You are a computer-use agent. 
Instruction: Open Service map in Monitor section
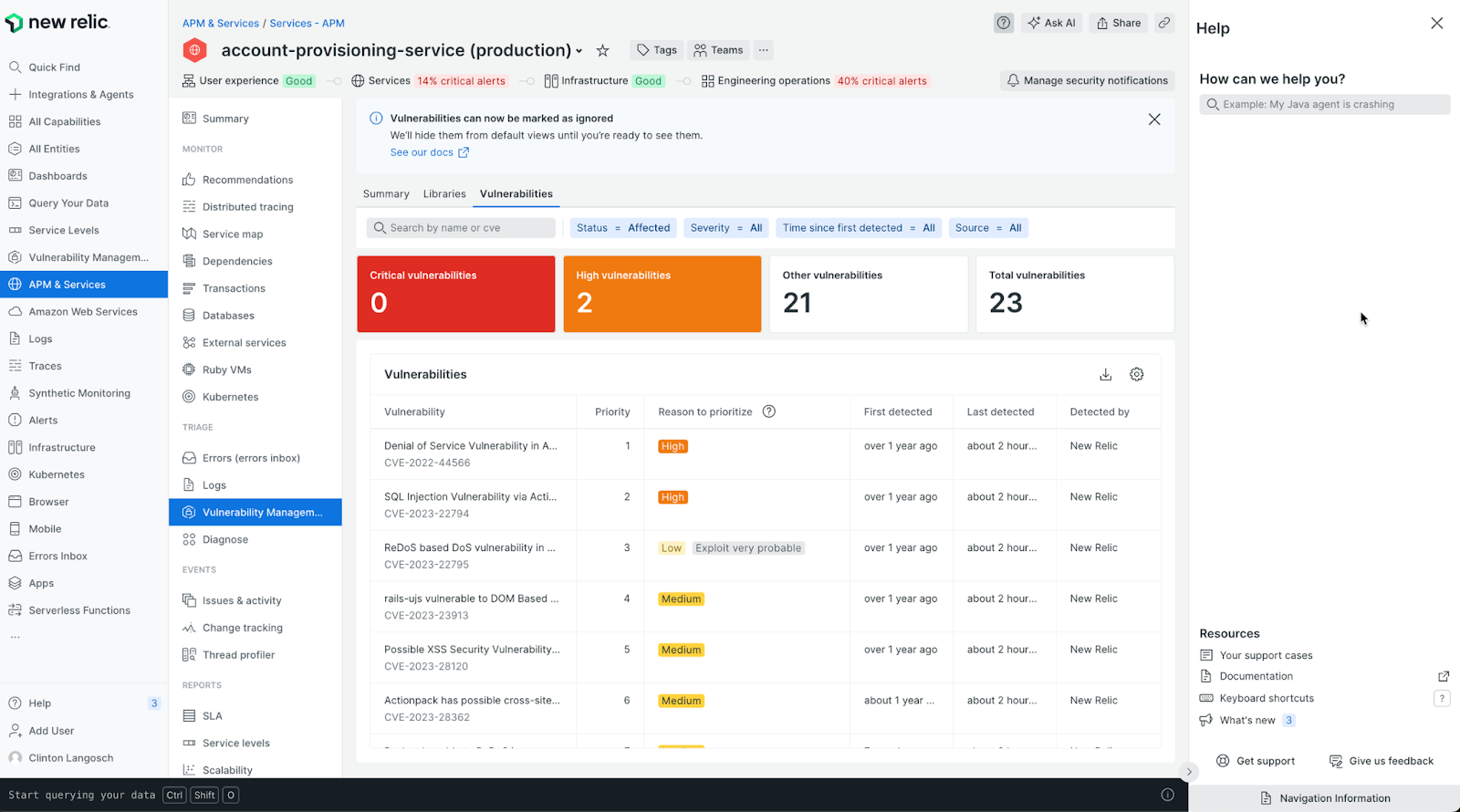[255, 234]
